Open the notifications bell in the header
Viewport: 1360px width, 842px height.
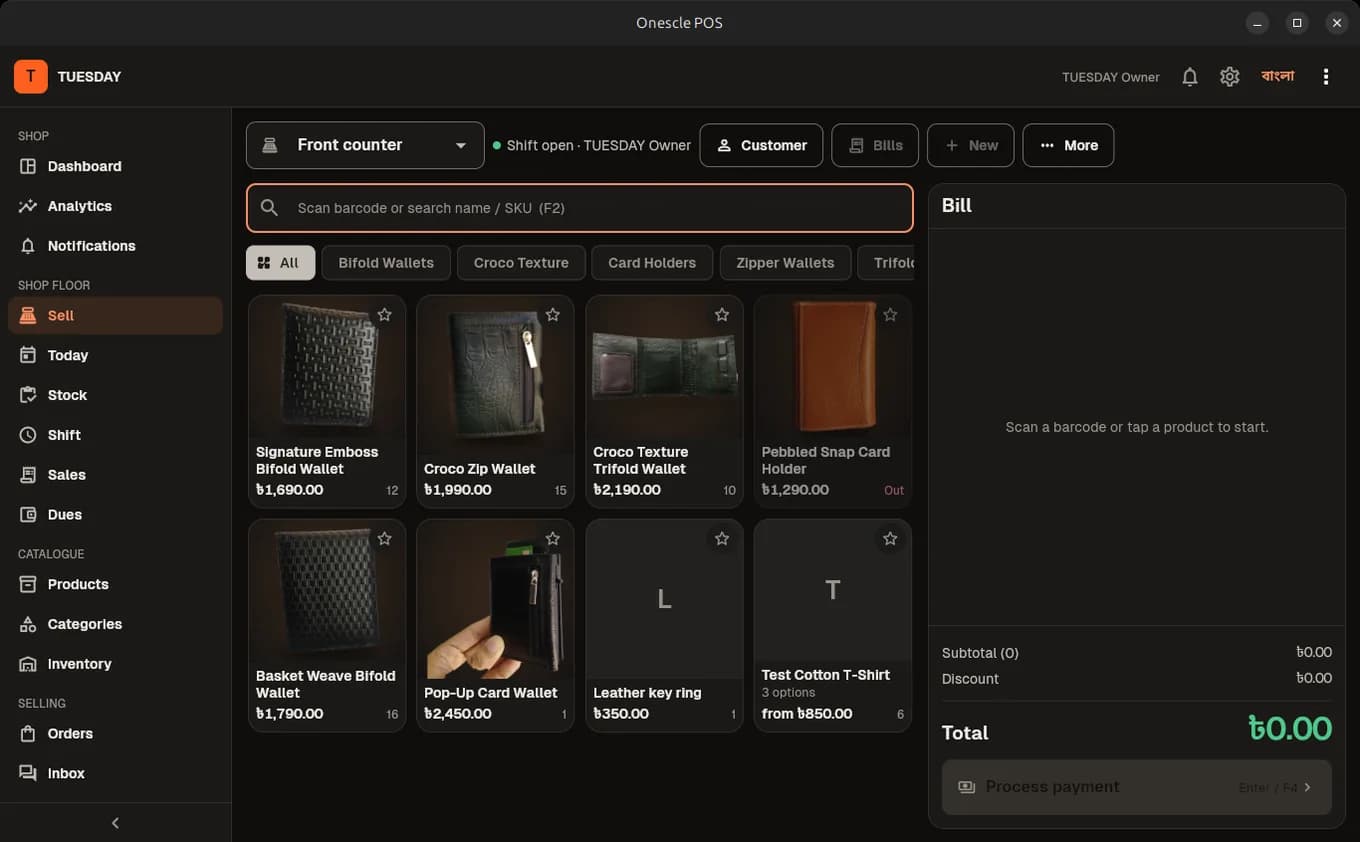[x=1190, y=77]
